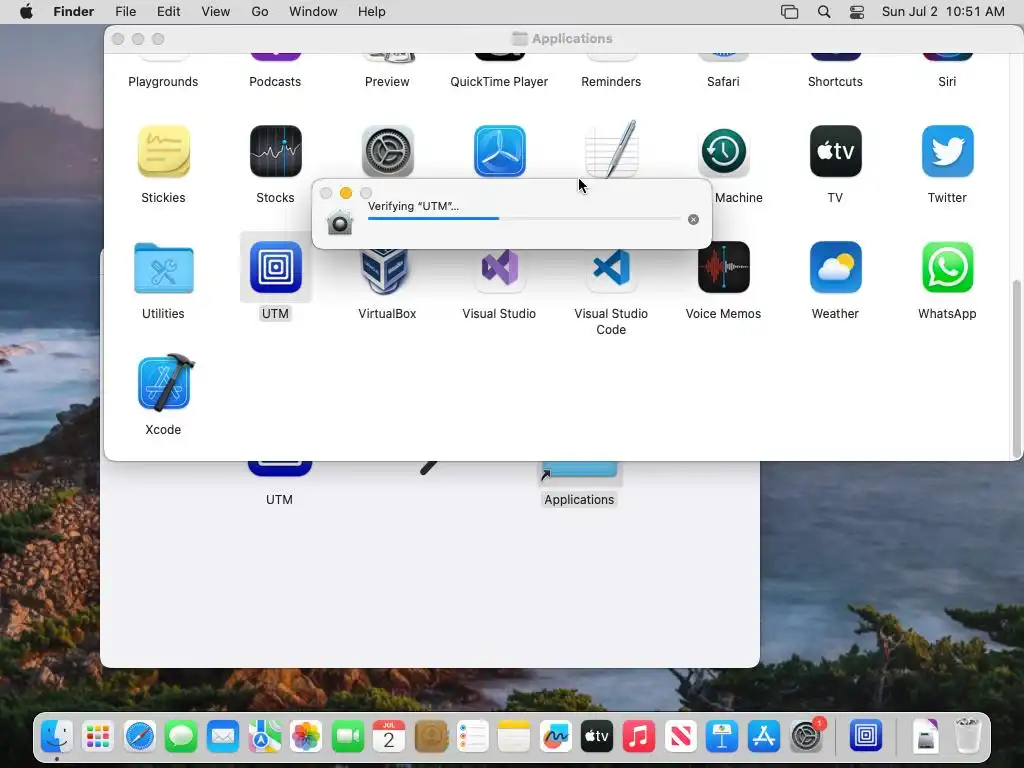The height and width of the screenshot is (768, 1024).
Task: Open the Stocks app icon
Action: [x=276, y=152]
